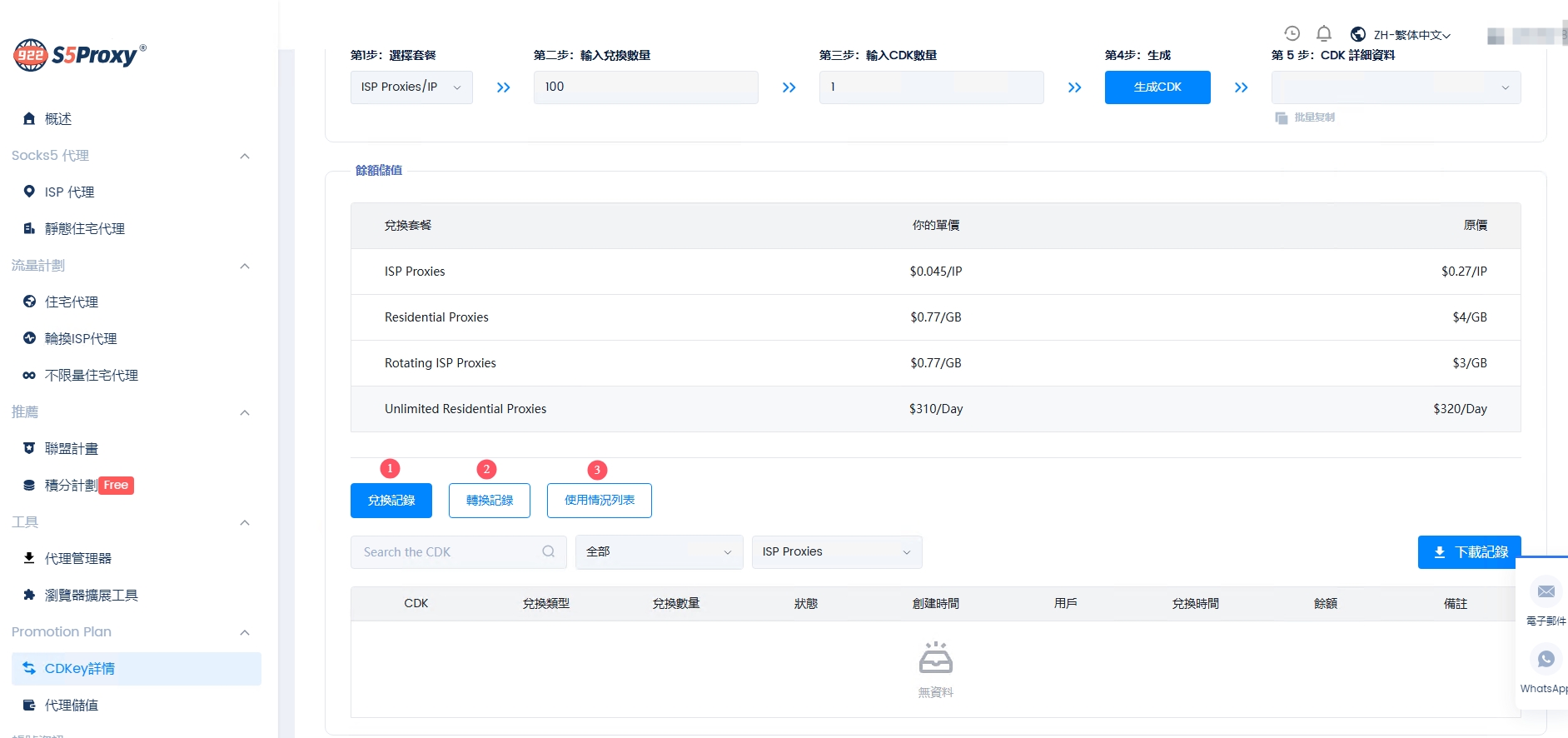Open the proxy manager tool

pos(77,558)
